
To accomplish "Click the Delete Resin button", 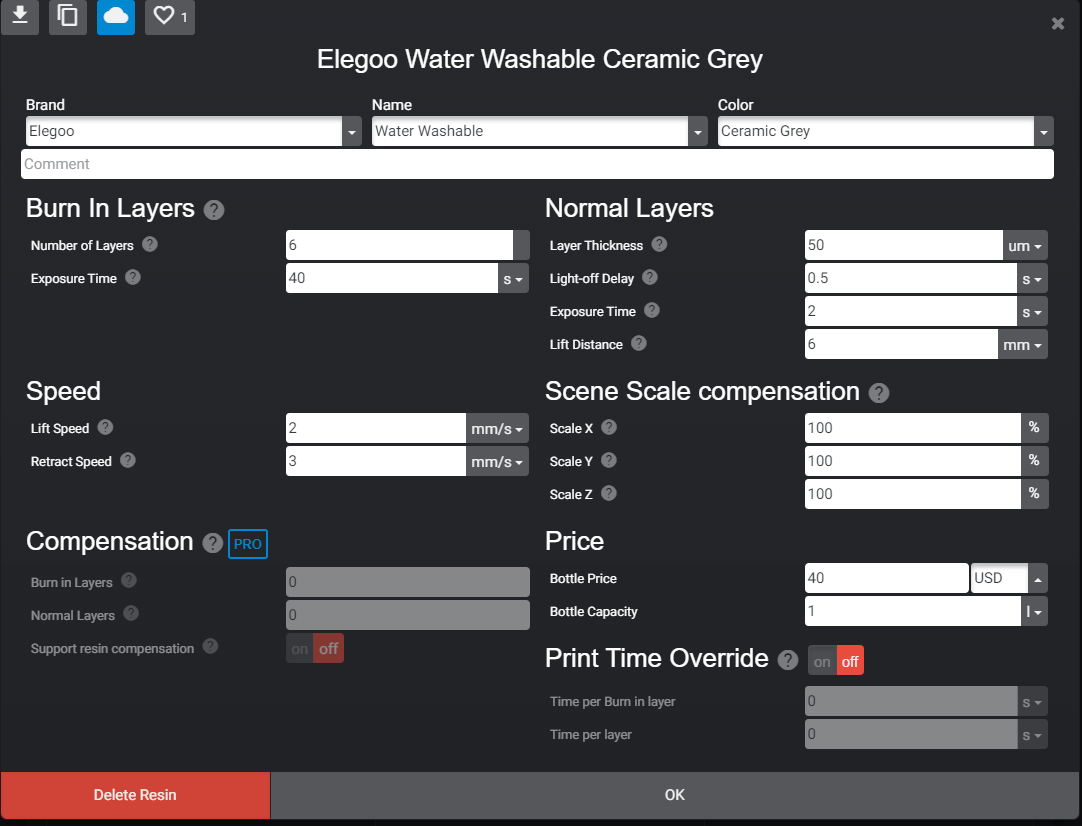I will point(134,794).
